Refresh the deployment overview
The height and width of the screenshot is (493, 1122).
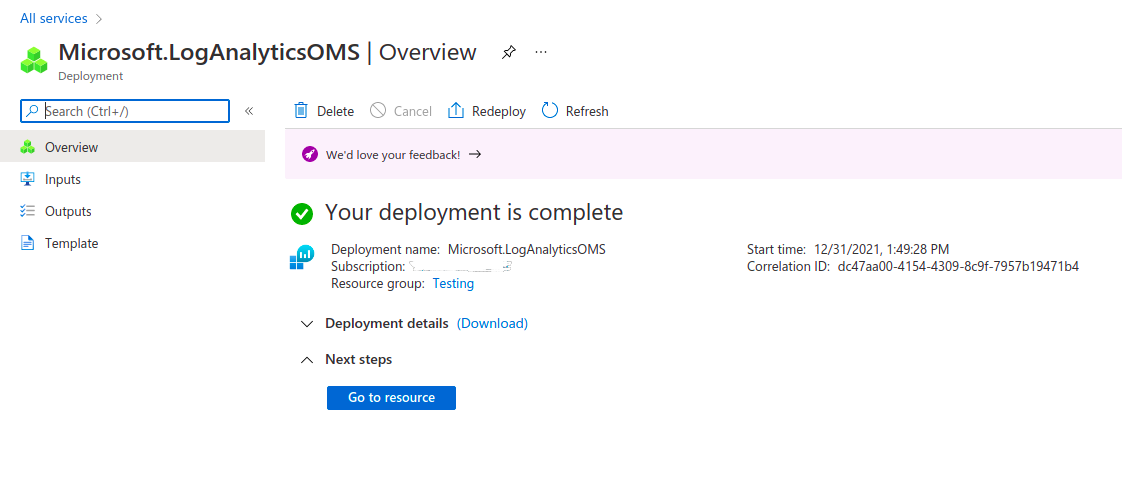[x=575, y=111]
